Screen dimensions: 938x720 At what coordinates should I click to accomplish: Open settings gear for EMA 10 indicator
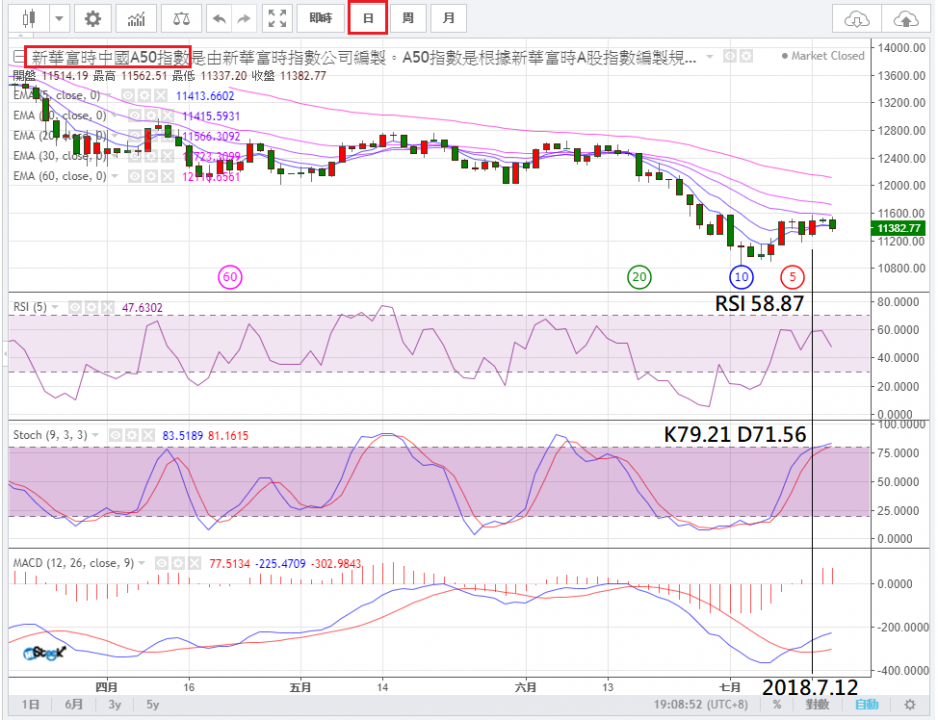click(151, 115)
